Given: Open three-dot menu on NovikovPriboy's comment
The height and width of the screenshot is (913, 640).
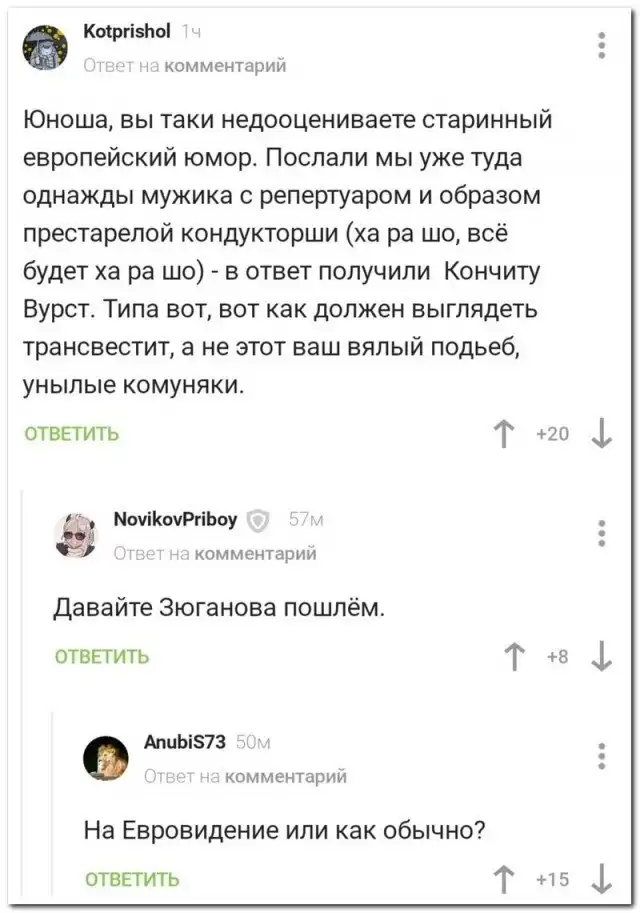Looking at the screenshot, I should coord(601,532).
